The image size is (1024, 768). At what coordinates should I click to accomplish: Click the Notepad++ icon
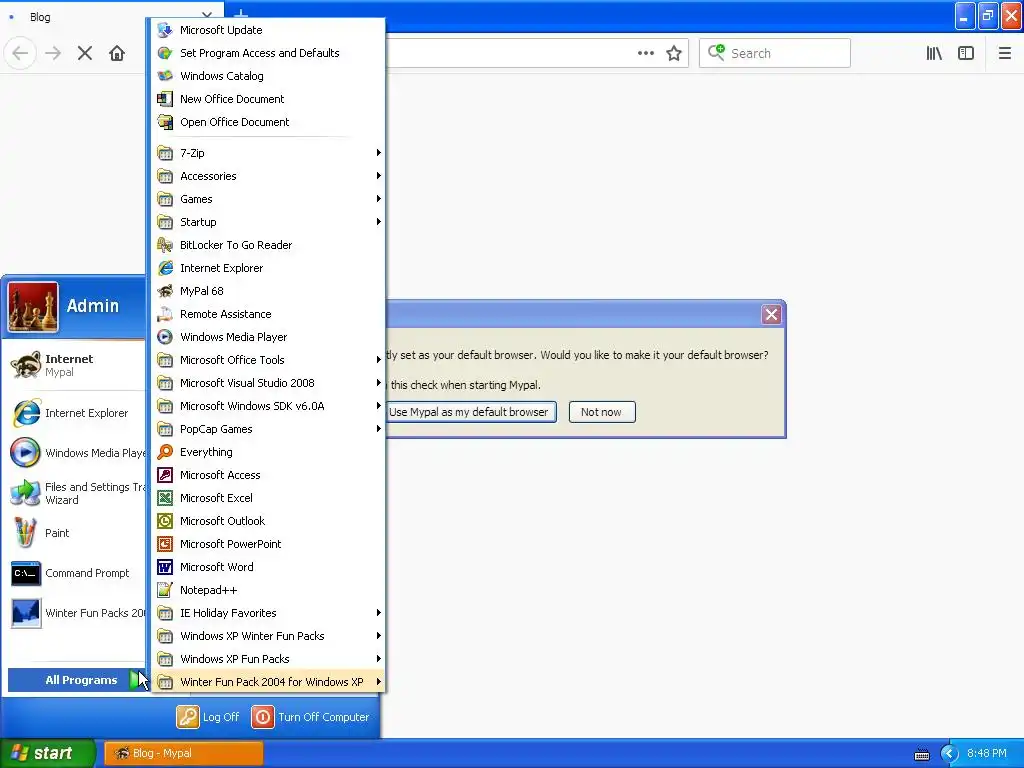(165, 590)
